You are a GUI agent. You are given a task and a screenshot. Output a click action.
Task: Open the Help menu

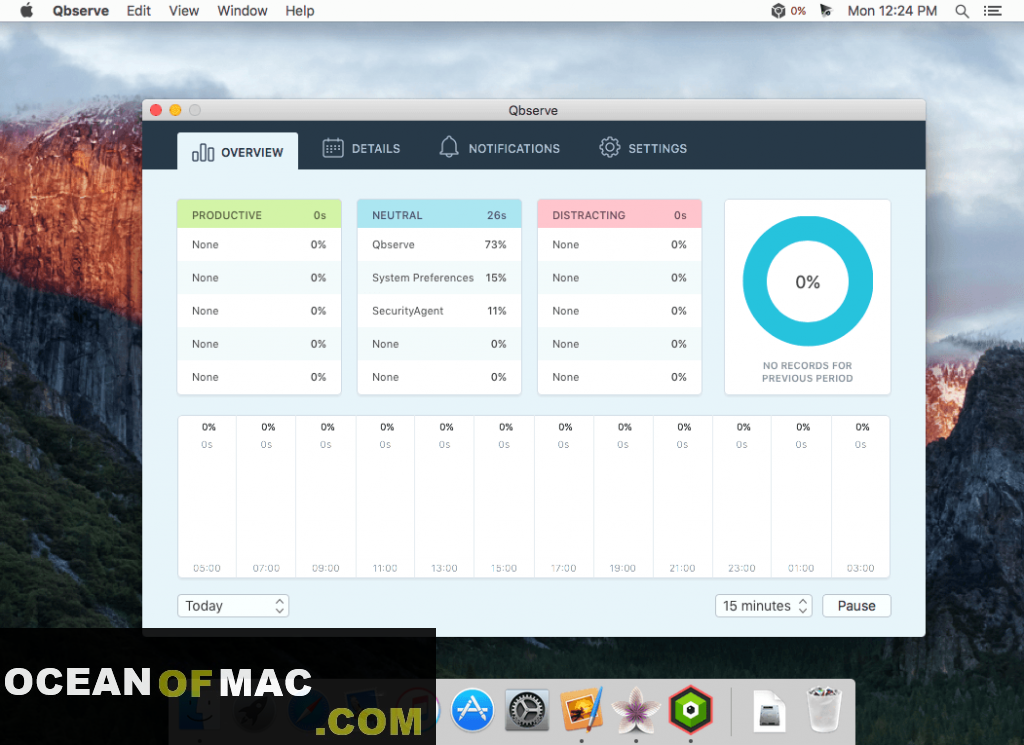pos(300,10)
